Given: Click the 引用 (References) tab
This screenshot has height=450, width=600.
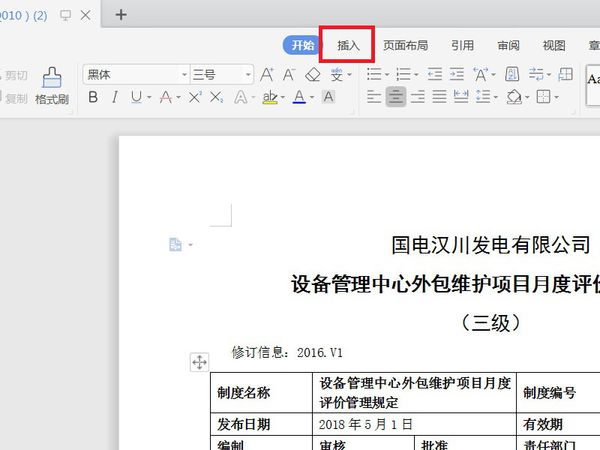Looking at the screenshot, I should coord(462,46).
